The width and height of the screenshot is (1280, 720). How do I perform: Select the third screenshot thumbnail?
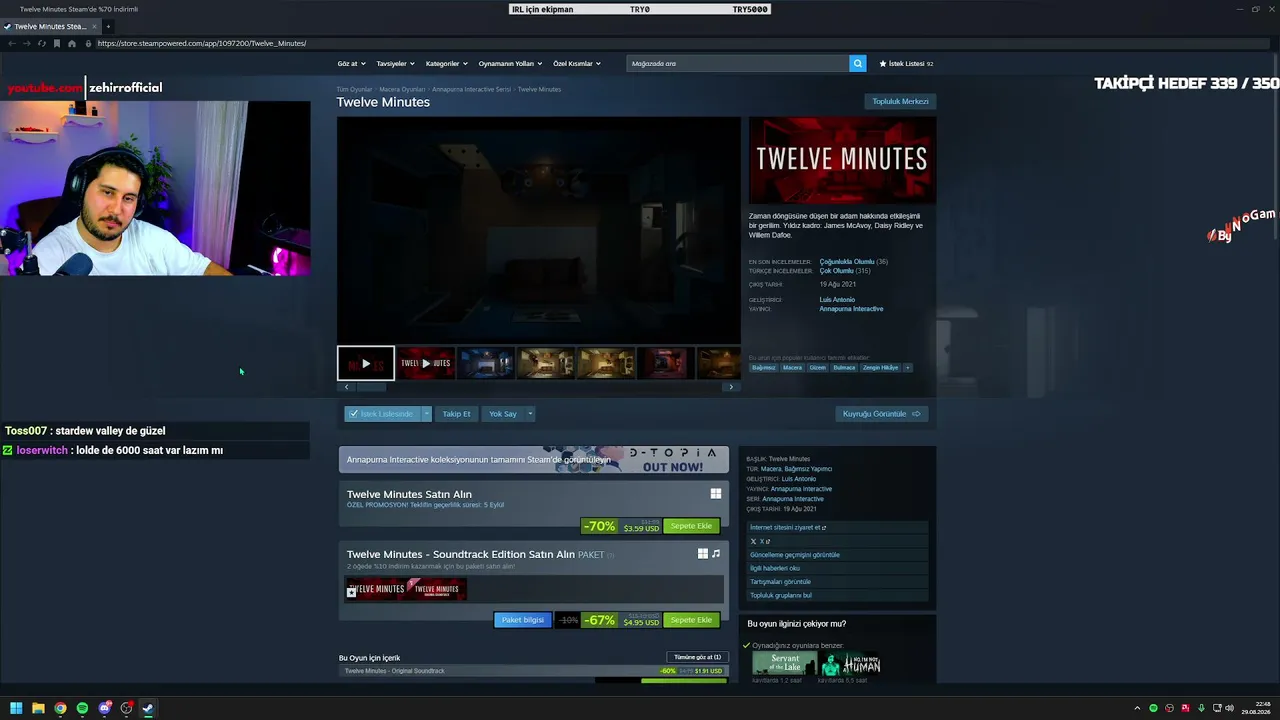[x=486, y=363]
